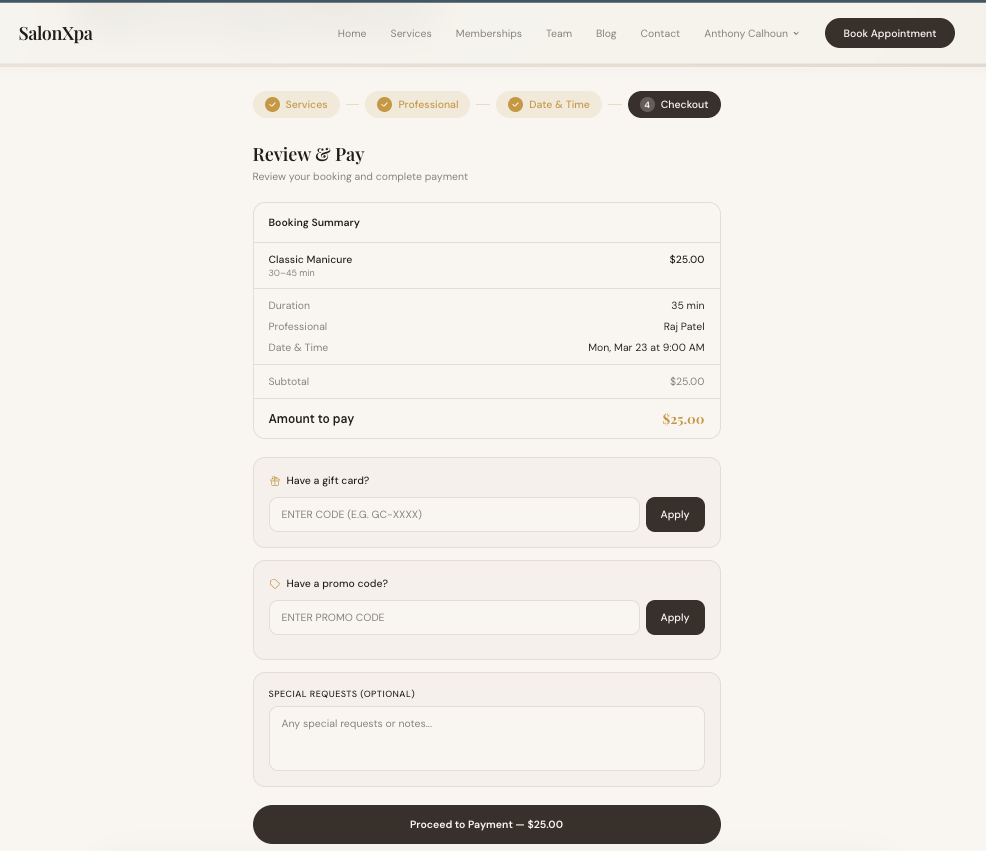Click the Checkout step in the progress bar

[x=674, y=104]
